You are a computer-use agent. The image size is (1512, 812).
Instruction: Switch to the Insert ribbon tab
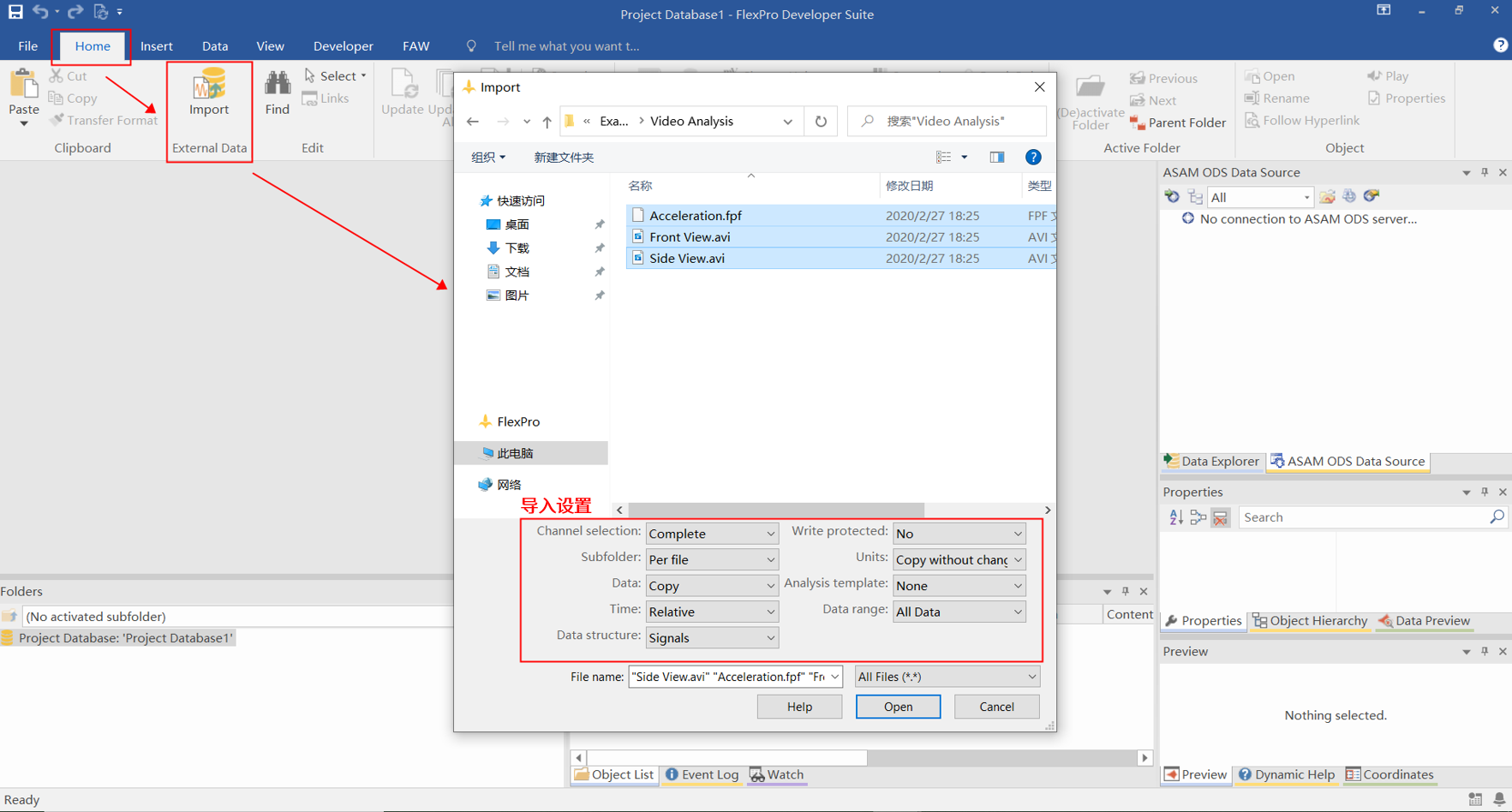[156, 46]
